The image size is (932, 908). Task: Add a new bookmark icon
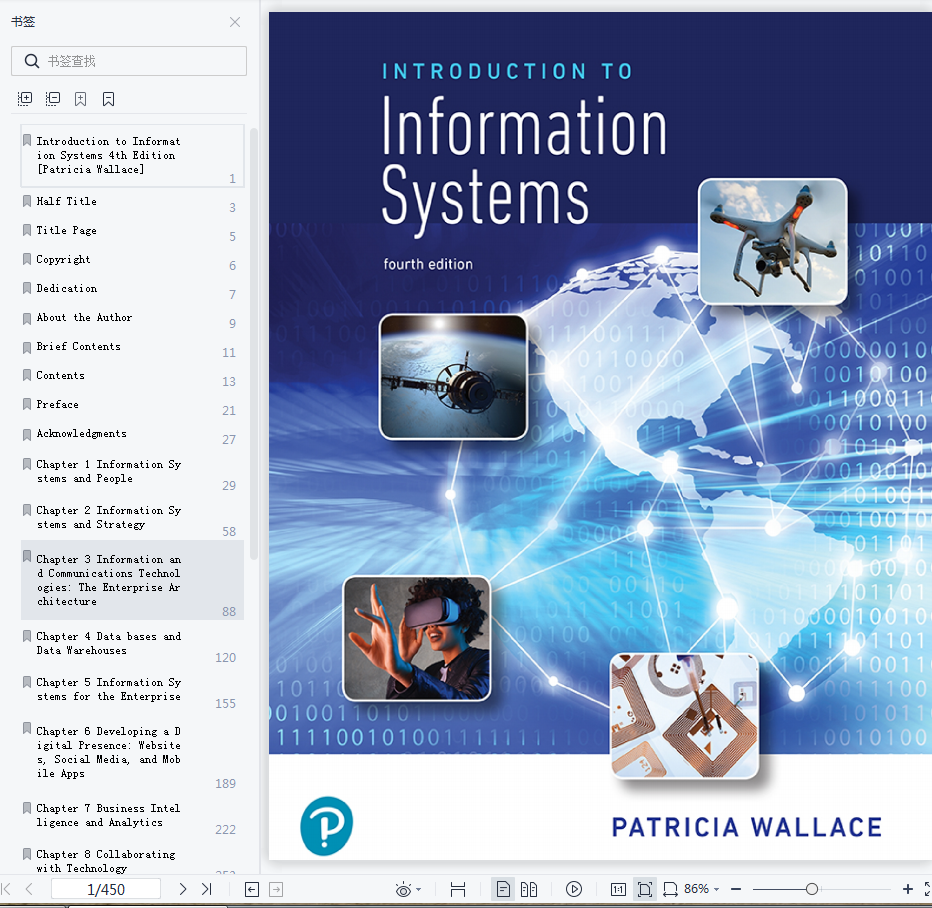(80, 99)
